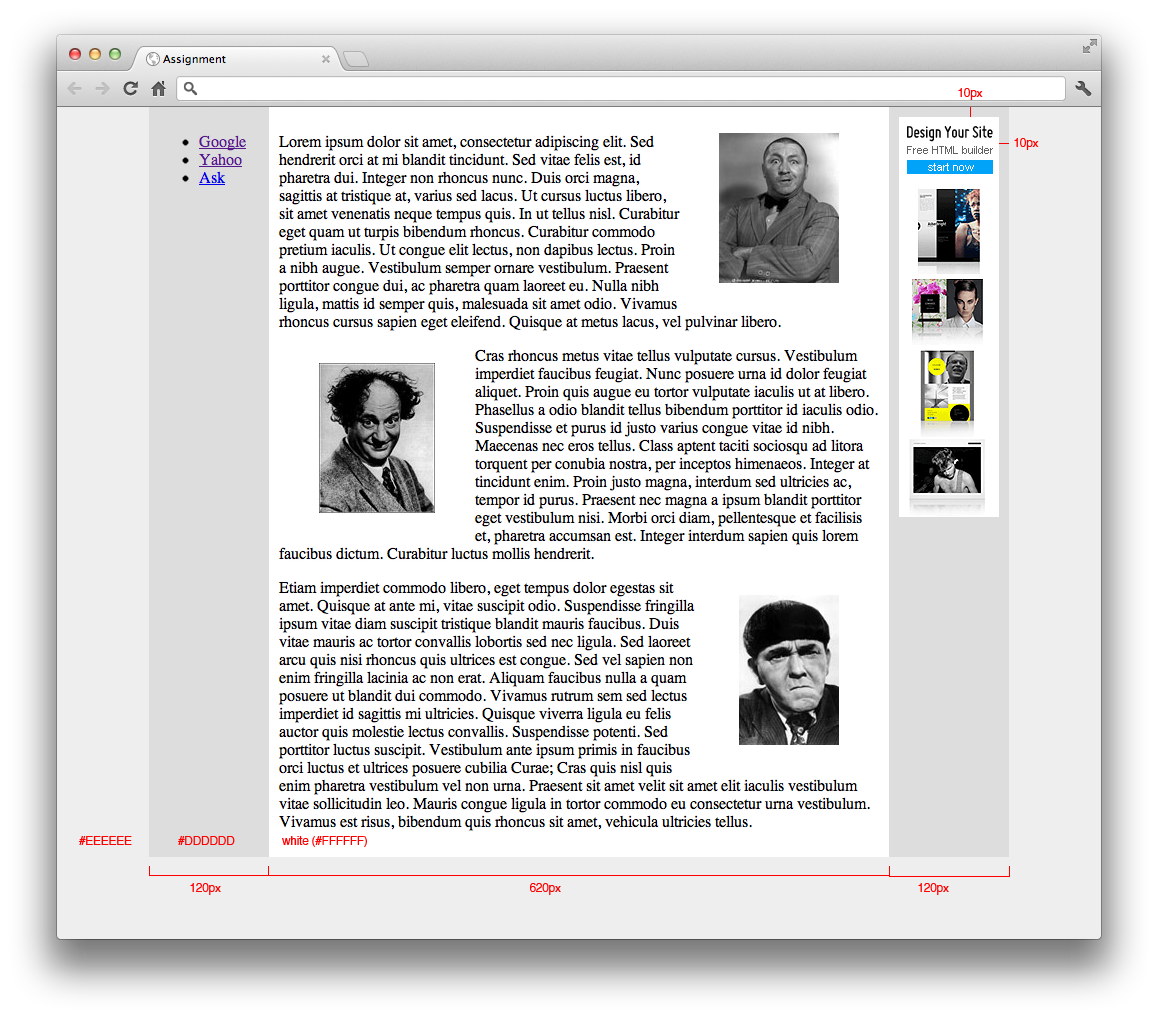
Task: Click the red close window button
Action: [75, 54]
